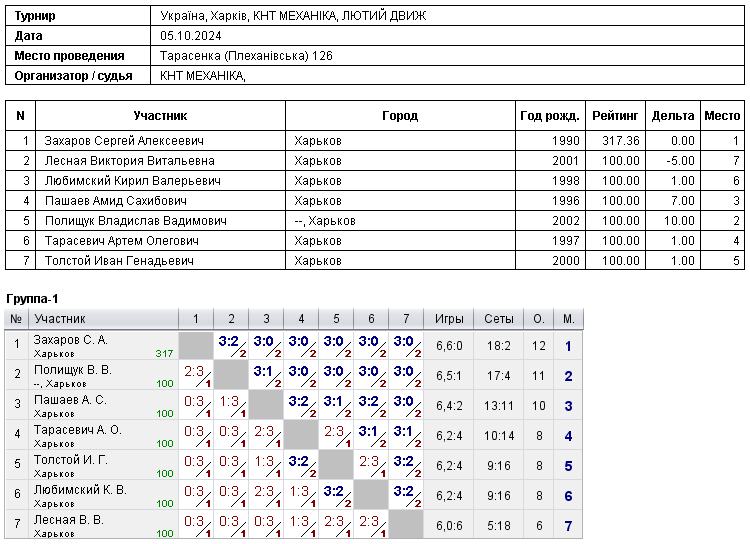Select the Захаров rating value 317.36
Image resolution: width=750 pixels, height=544 pixels.
(620, 141)
